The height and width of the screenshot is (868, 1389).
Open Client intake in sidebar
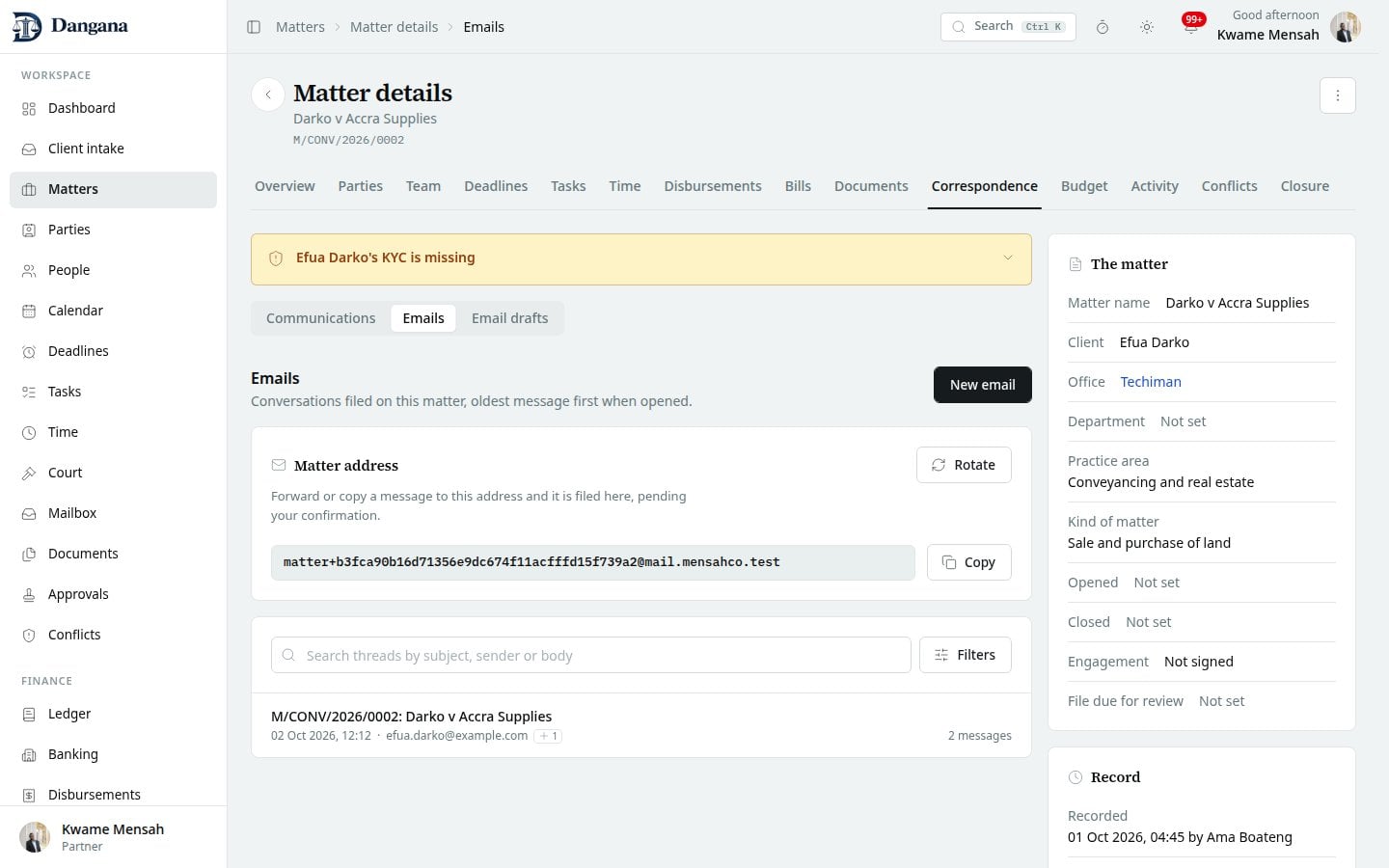click(113, 149)
